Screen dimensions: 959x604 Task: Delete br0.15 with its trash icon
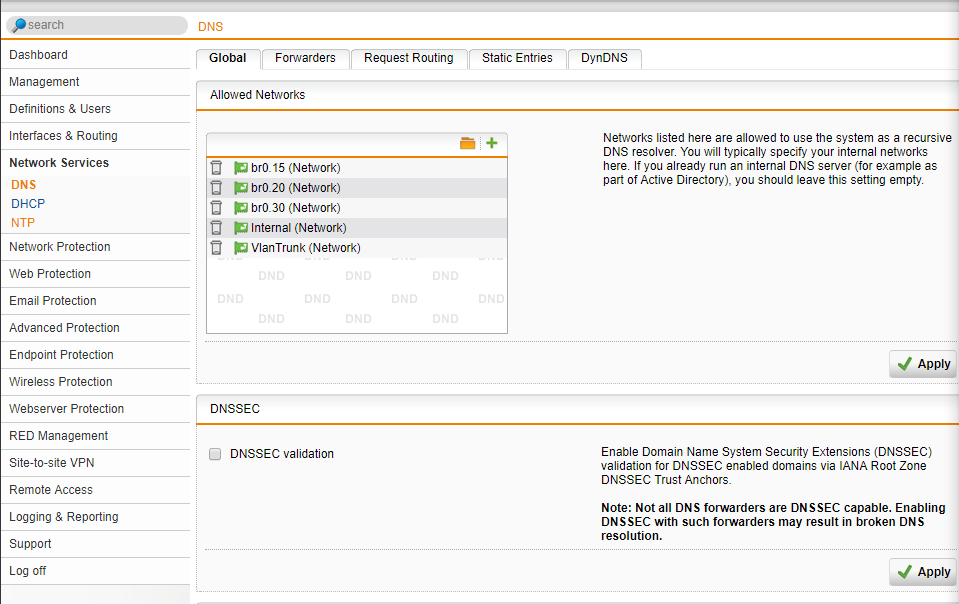(216, 167)
